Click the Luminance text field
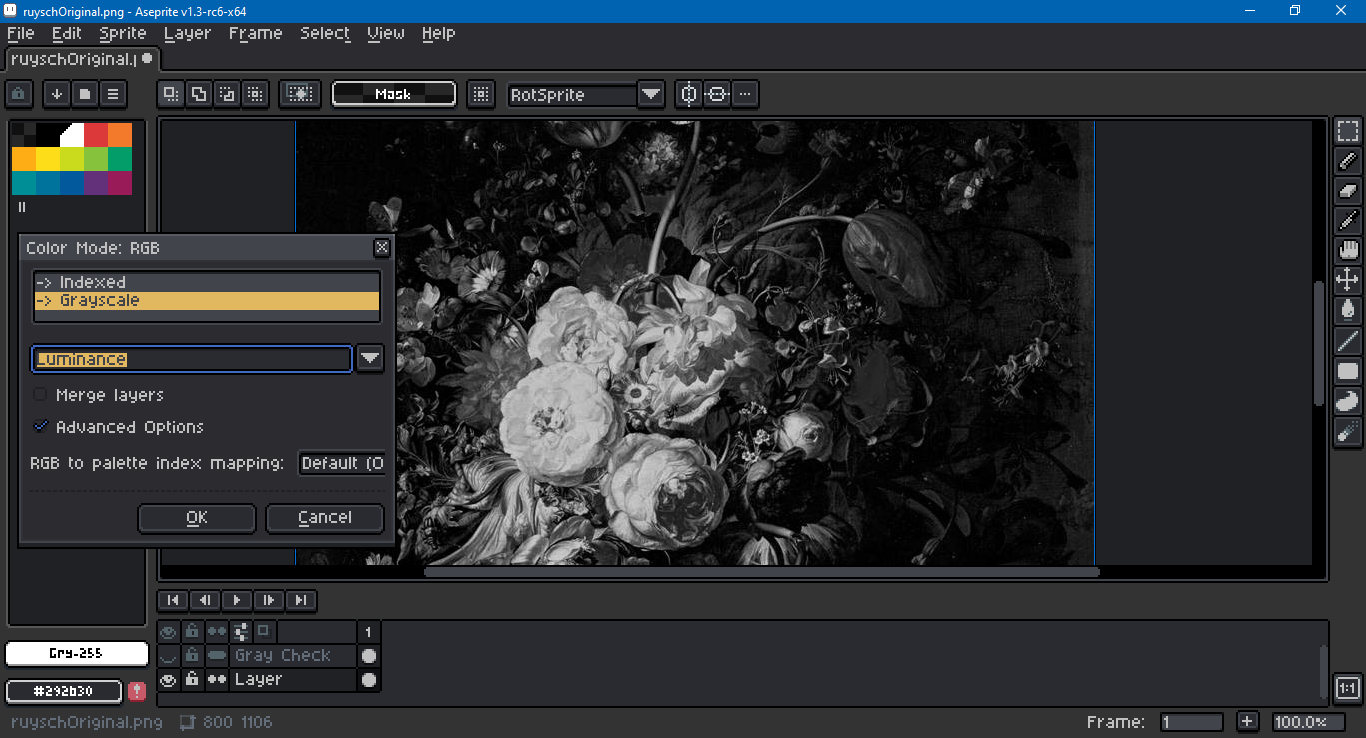This screenshot has height=738, width=1366. 192,359
